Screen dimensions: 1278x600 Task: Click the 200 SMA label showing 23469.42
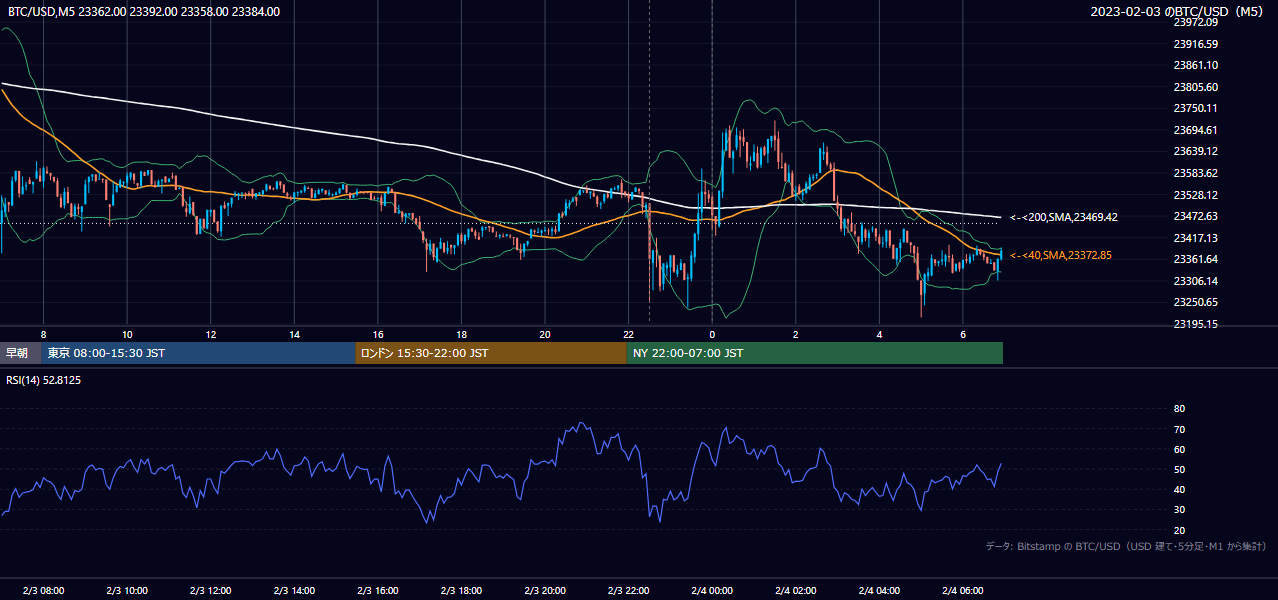(1063, 217)
